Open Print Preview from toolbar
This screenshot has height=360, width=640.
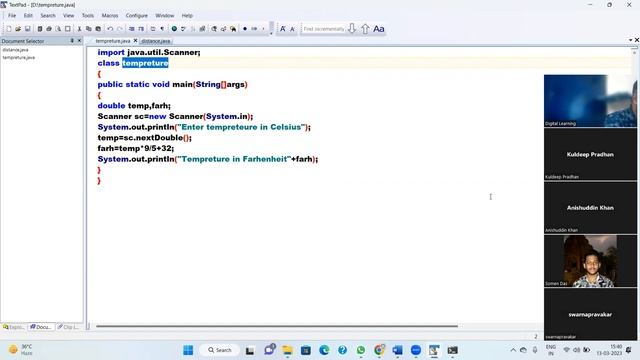click(x=58, y=29)
